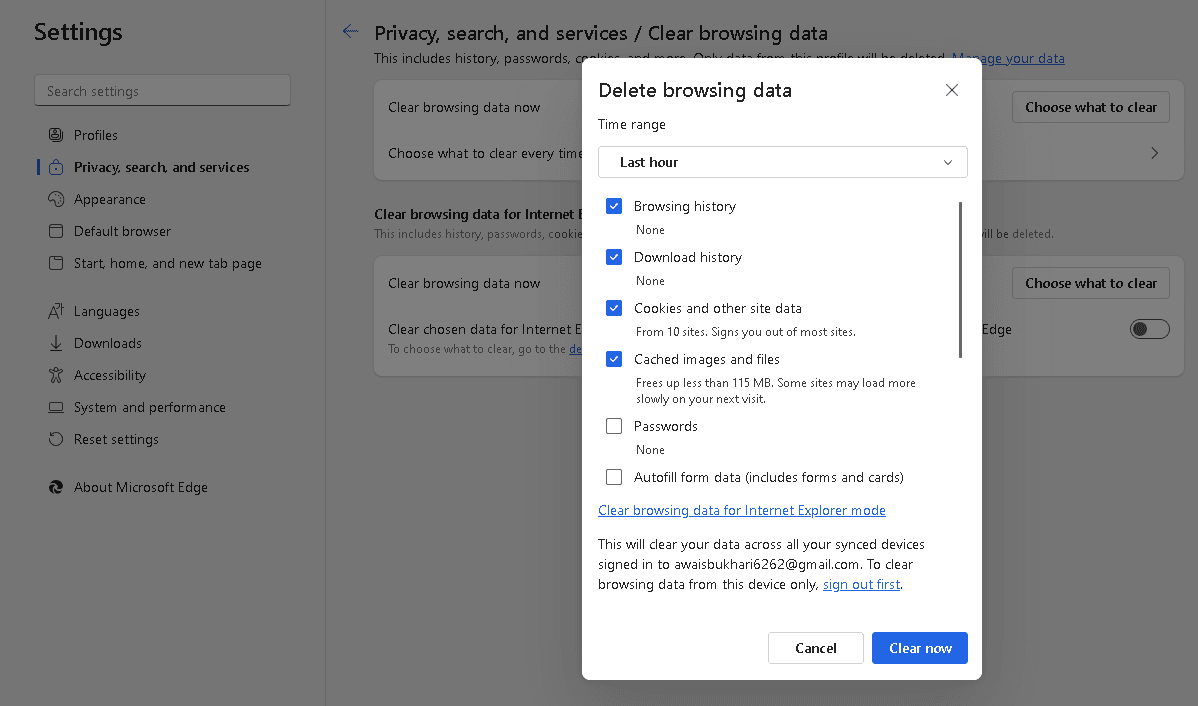Click the Time range label

coord(632,125)
